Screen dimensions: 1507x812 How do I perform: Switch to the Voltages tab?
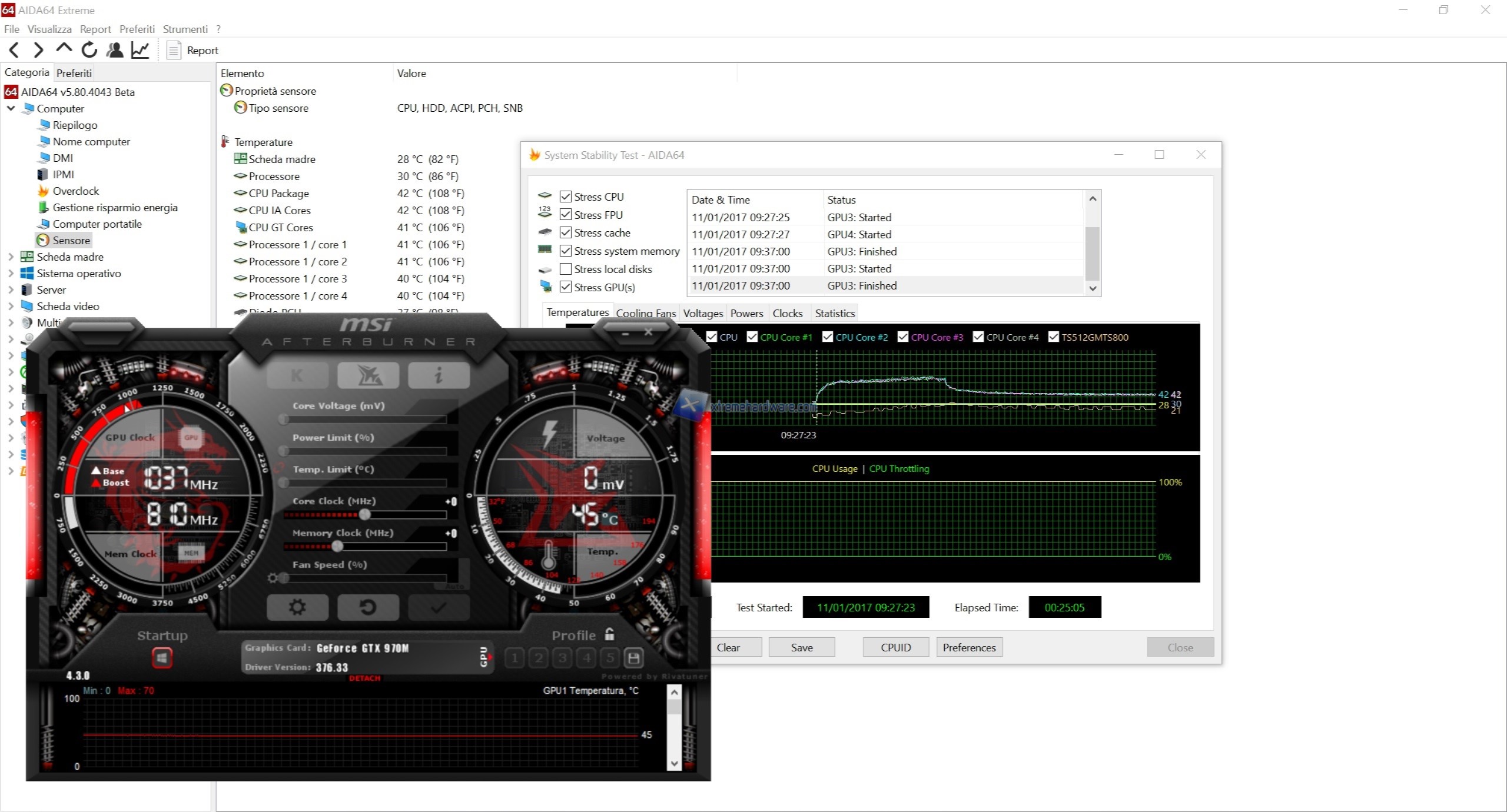703,313
